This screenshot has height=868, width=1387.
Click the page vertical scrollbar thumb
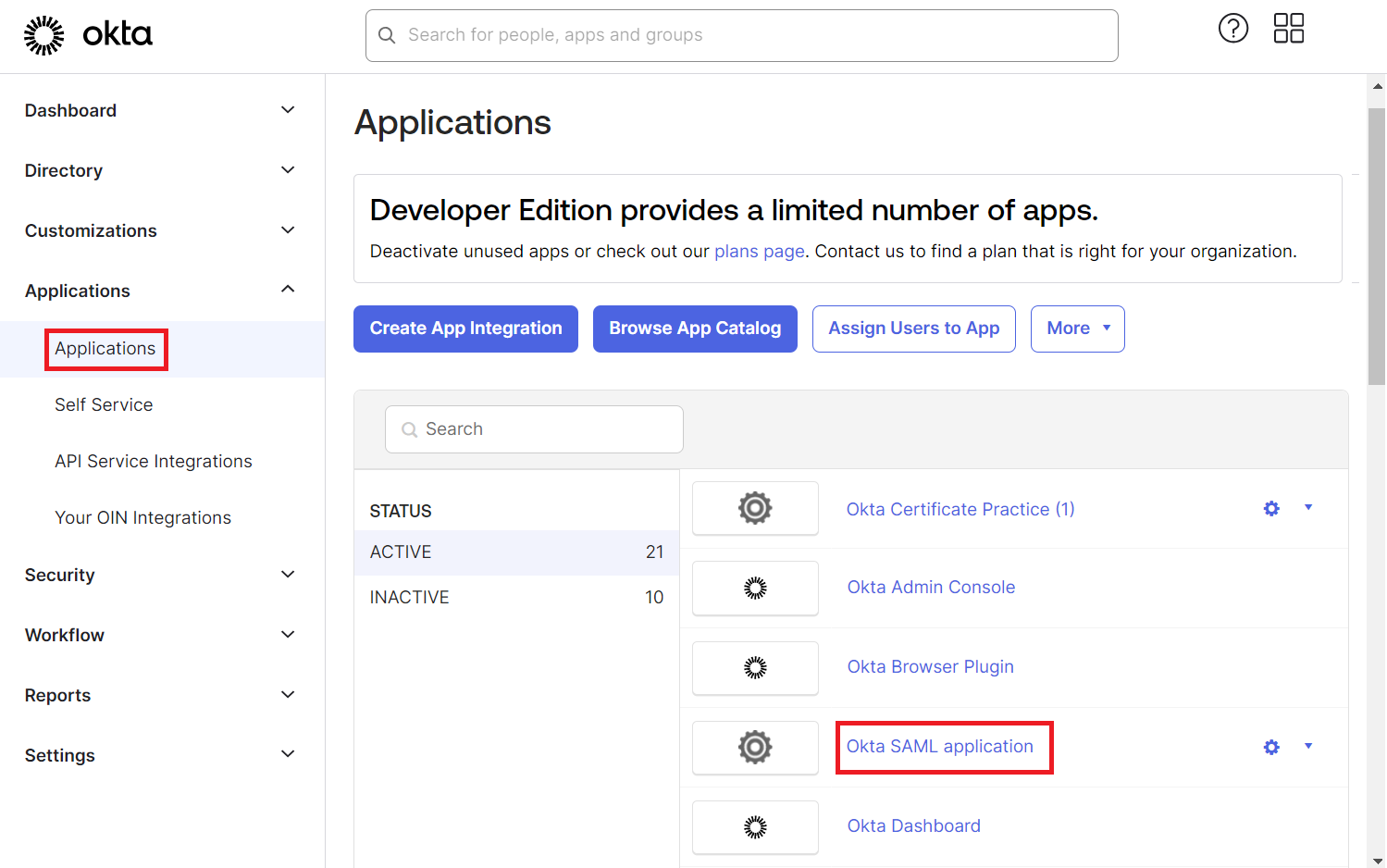pos(1376,245)
